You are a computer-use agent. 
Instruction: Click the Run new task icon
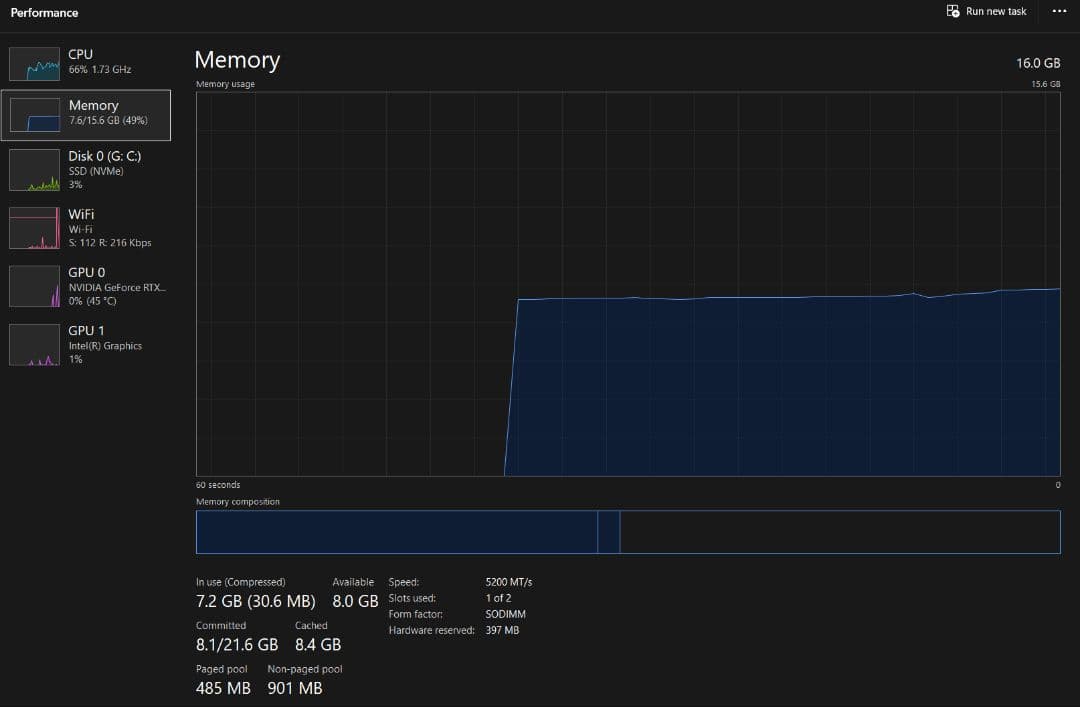pos(953,11)
